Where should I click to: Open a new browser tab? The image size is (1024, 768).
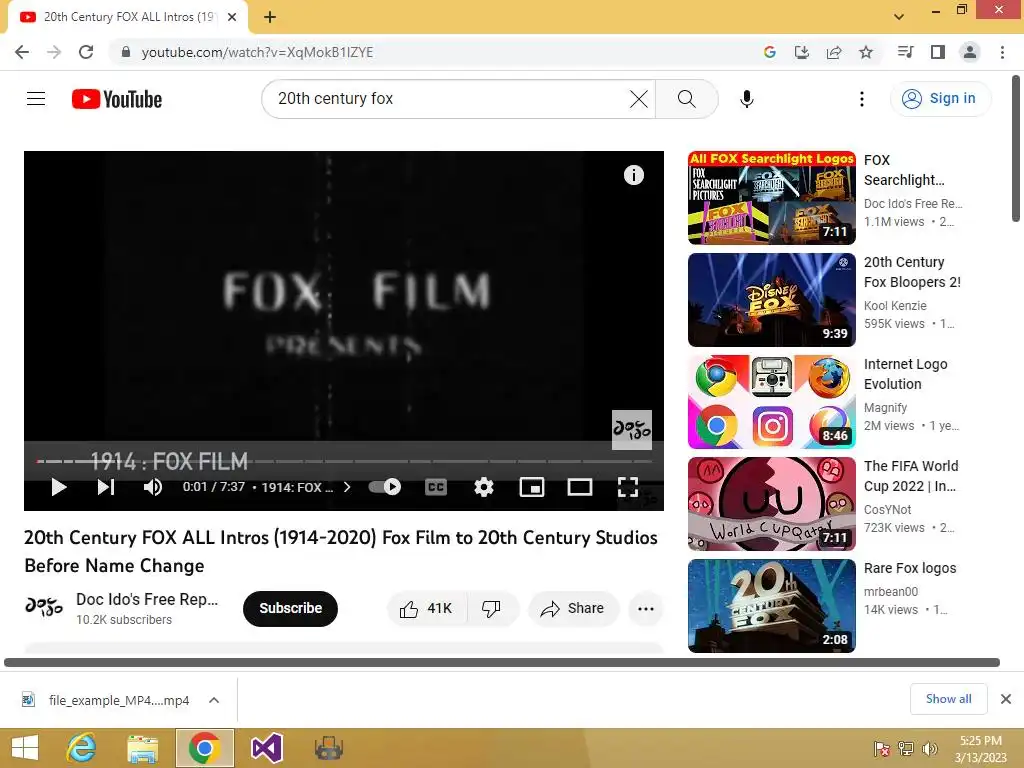(x=270, y=17)
